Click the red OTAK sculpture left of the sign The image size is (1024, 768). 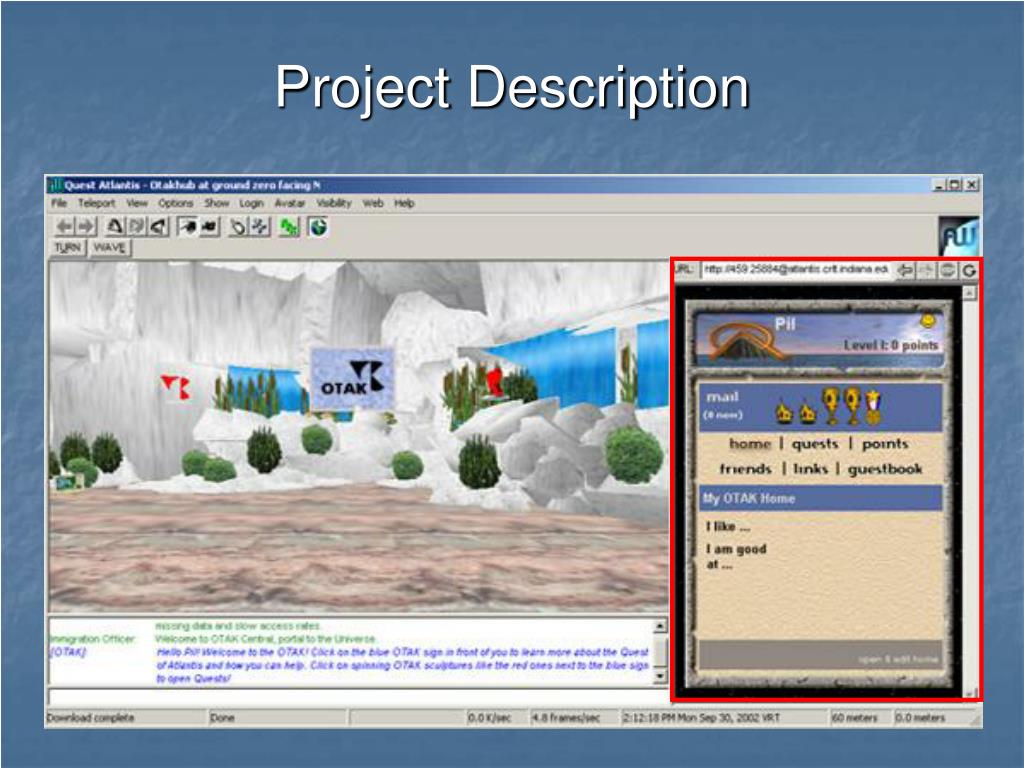click(176, 387)
